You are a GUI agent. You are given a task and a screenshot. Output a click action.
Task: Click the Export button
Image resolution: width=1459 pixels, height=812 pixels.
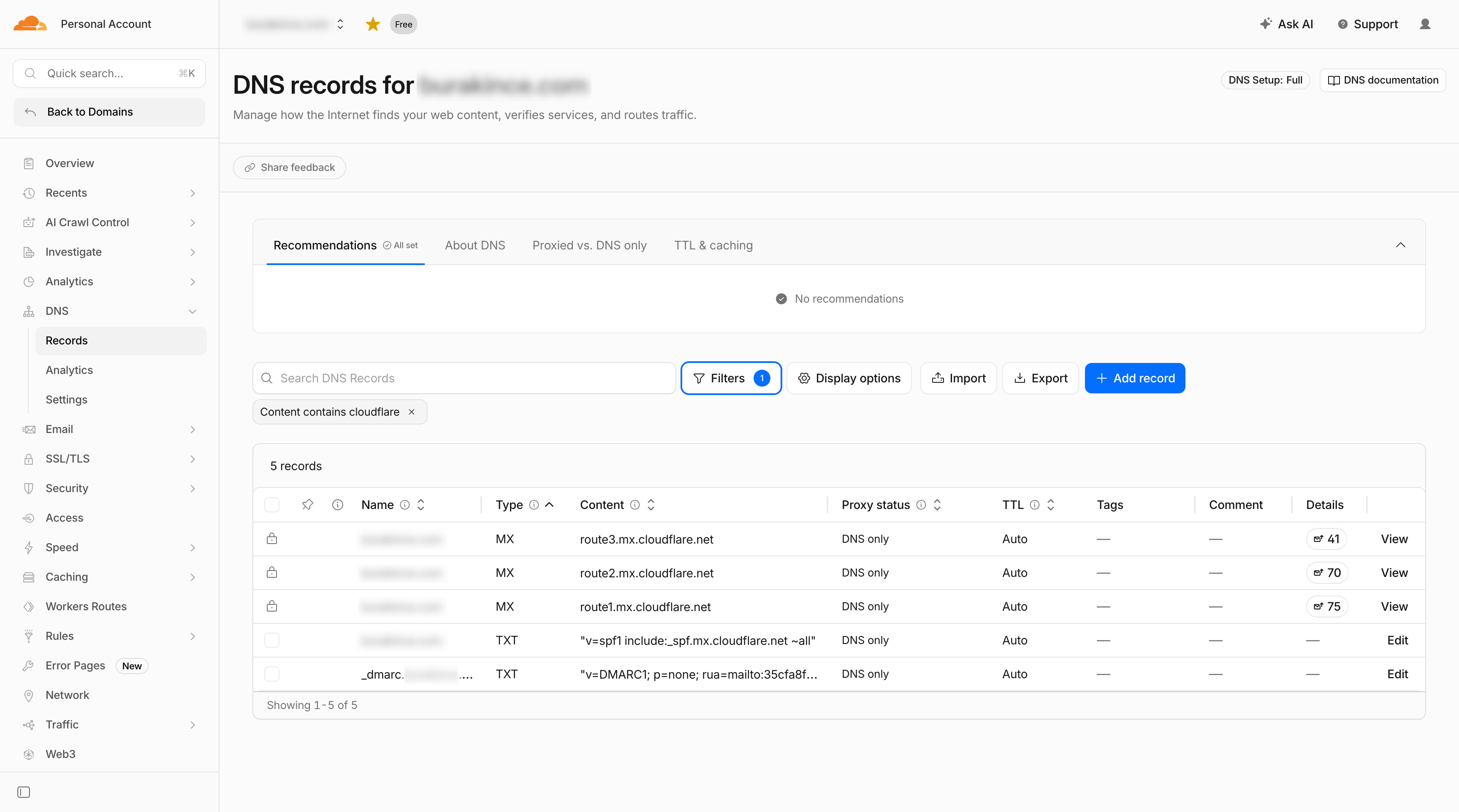tap(1041, 378)
